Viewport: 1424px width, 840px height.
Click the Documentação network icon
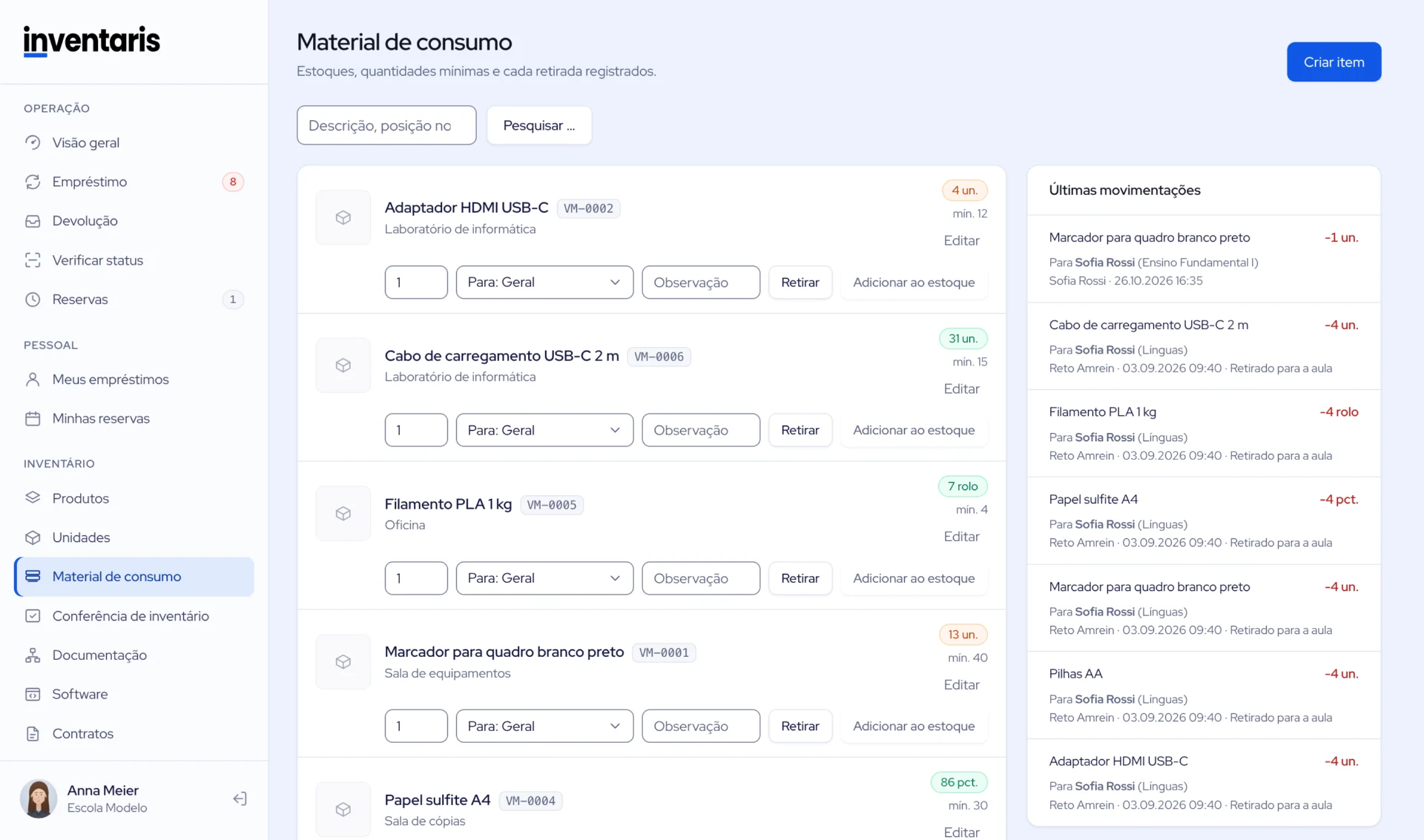click(33, 655)
